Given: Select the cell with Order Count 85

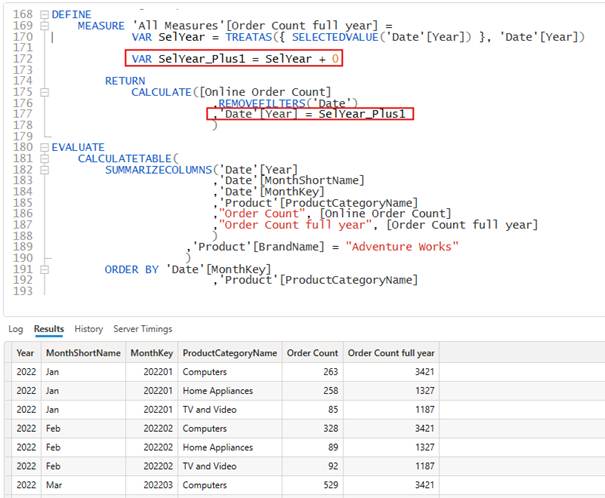Looking at the screenshot, I should [313, 410].
